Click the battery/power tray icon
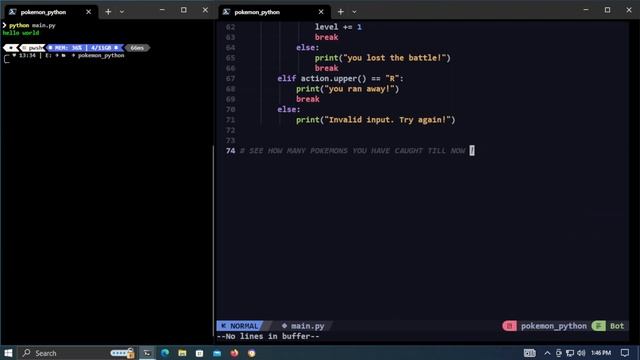This screenshot has height=360, width=640. click(559, 353)
